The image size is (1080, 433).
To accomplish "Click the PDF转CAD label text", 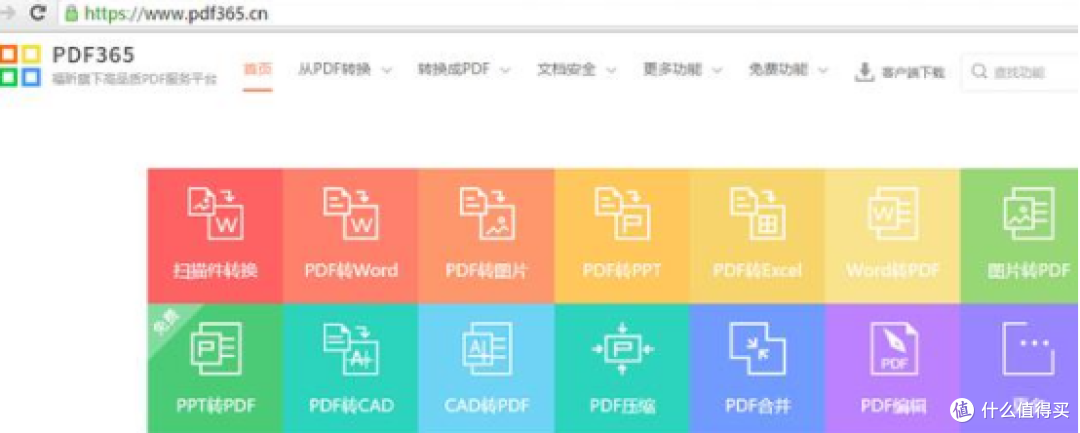I will tap(351, 405).
